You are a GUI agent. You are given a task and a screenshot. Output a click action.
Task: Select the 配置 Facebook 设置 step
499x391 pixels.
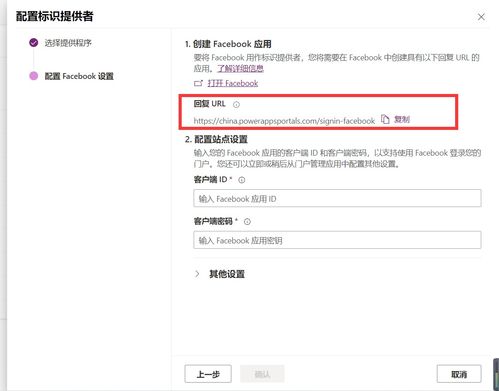tap(79, 76)
